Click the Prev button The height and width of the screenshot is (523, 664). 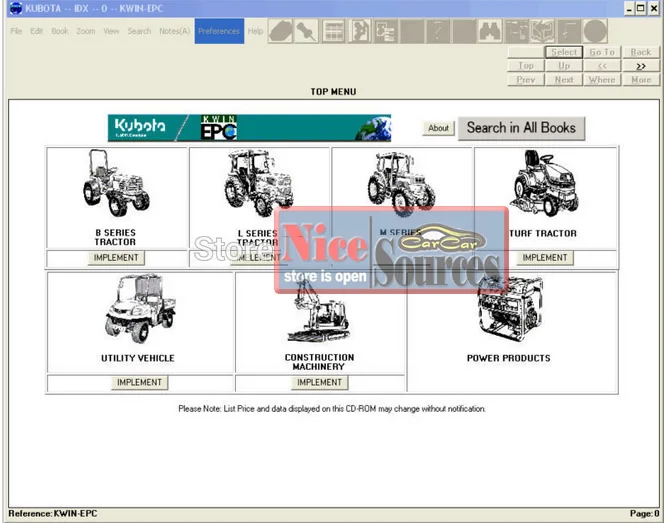click(526, 80)
